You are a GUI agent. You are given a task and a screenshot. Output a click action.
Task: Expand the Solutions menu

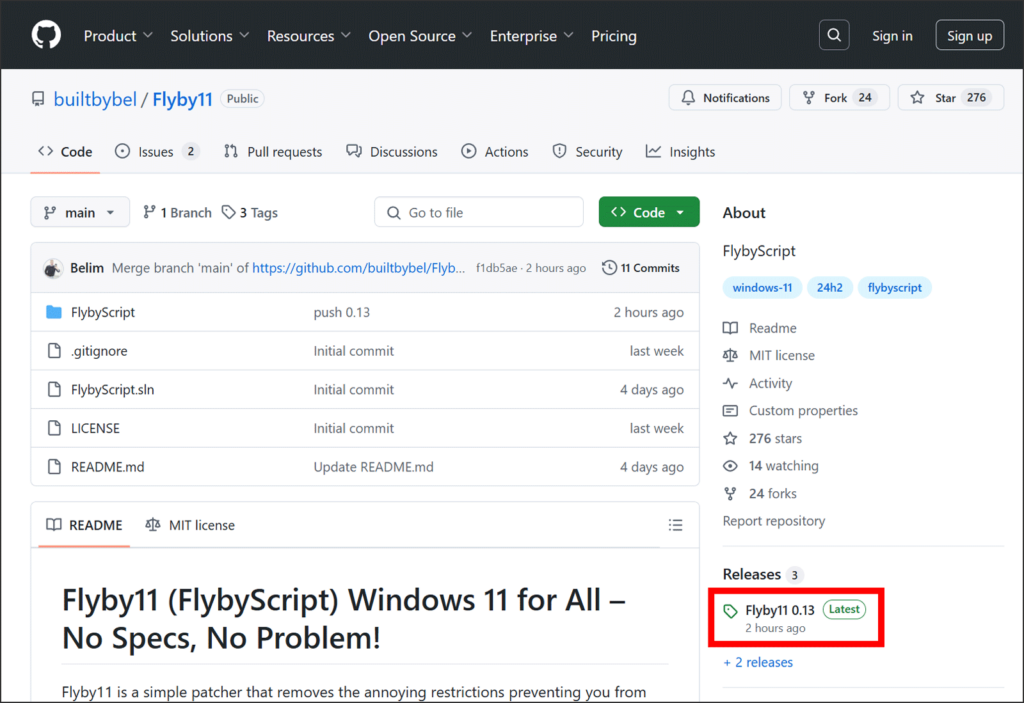pyautogui.click(x=209, y=36)
